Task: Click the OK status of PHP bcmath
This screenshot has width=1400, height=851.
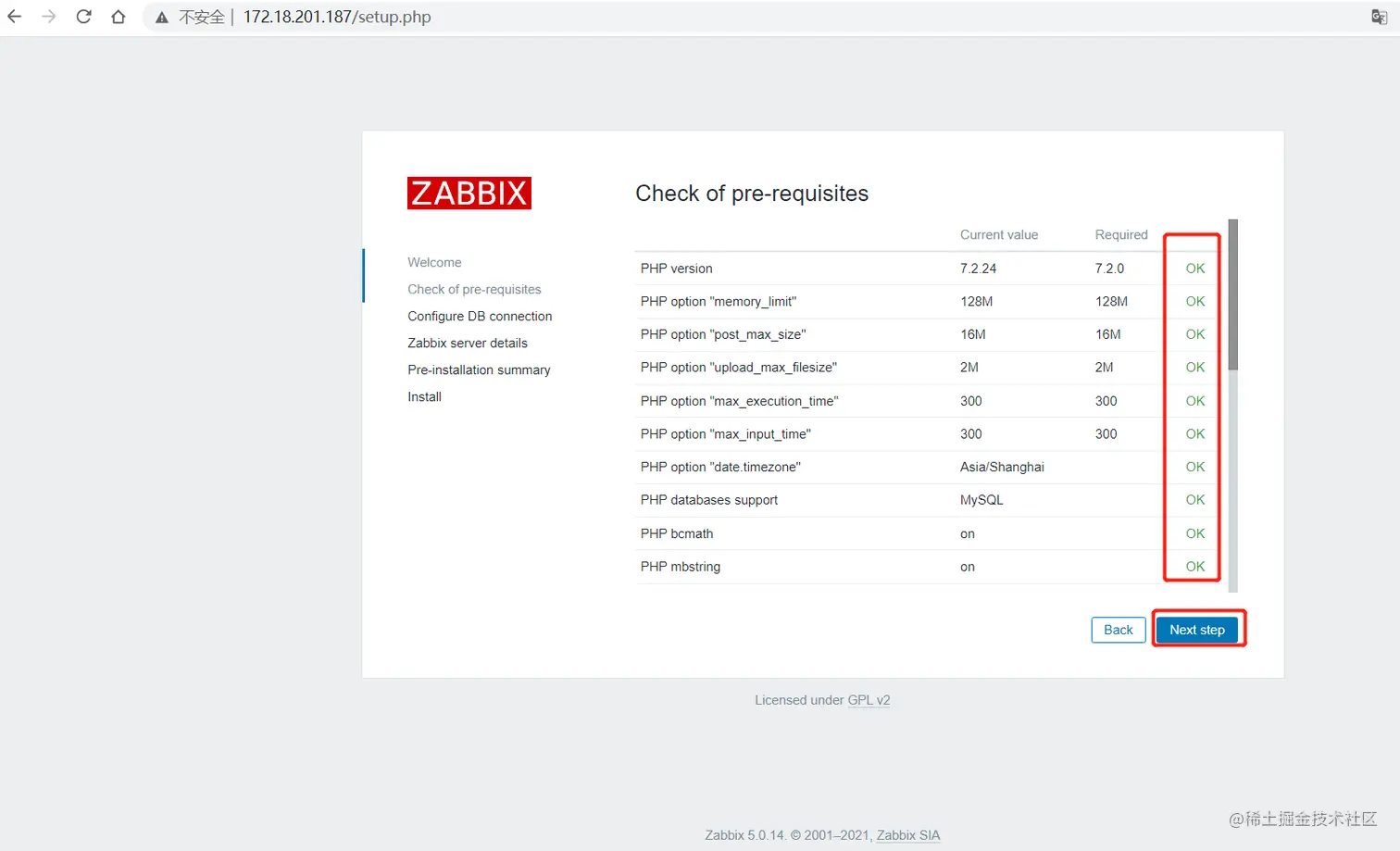Action: [x=1195, y=533]
